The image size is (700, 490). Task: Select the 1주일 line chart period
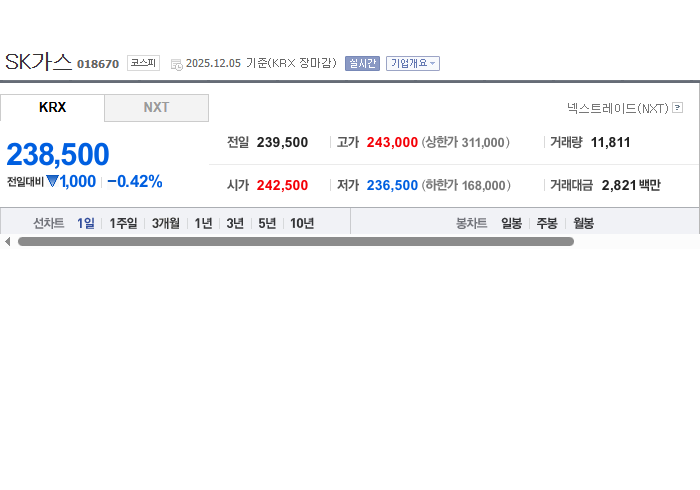[x=123, y=223]
